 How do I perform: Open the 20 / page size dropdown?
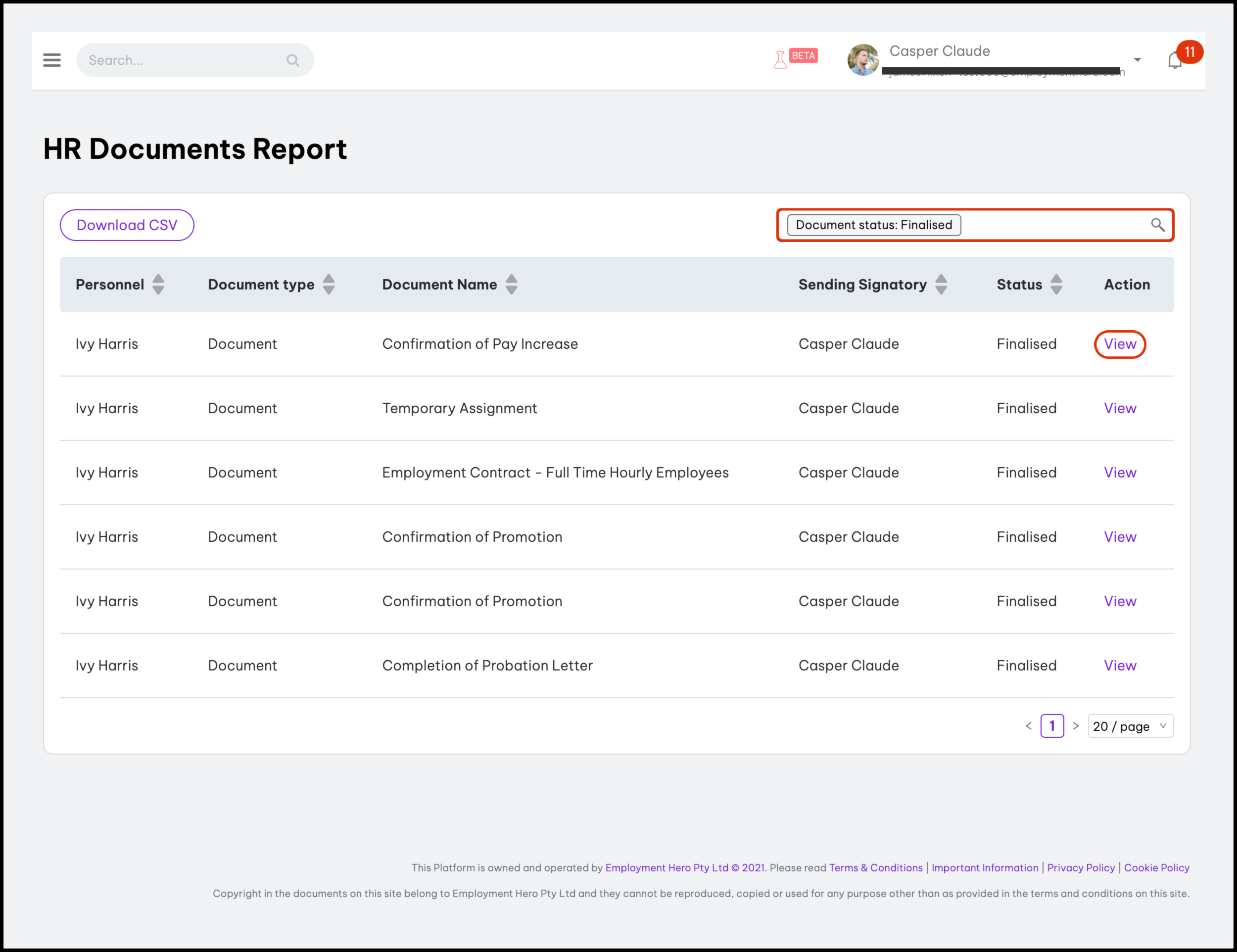[1131, 726]
